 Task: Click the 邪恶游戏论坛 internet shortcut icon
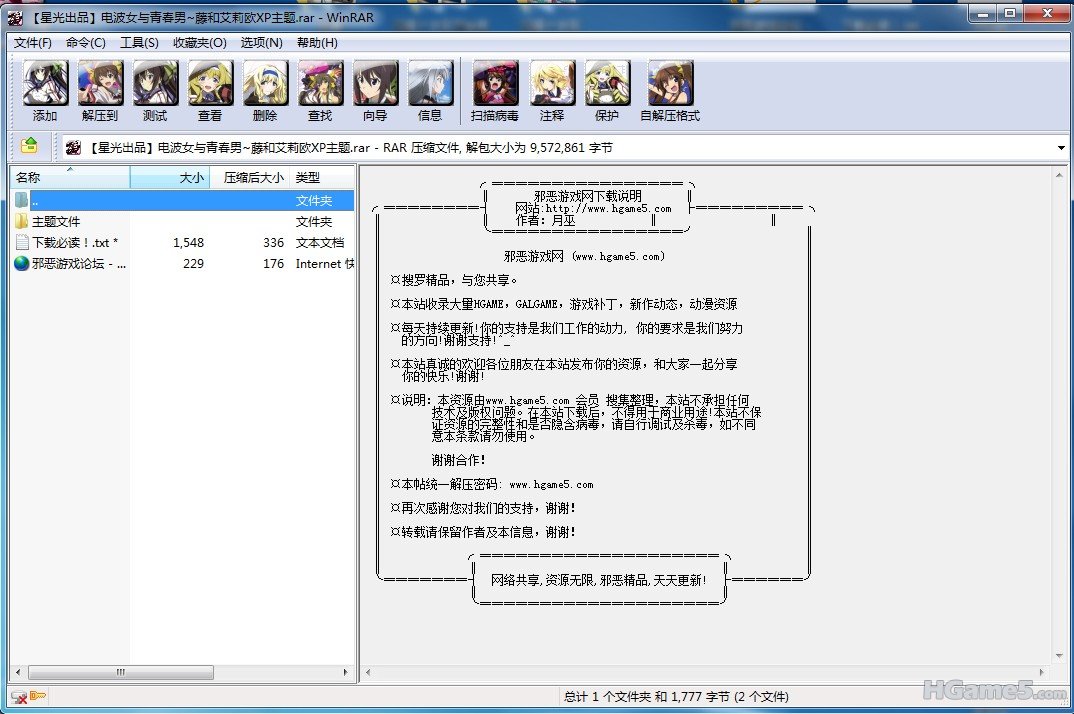pyautogui.click(x=22, y=263)
